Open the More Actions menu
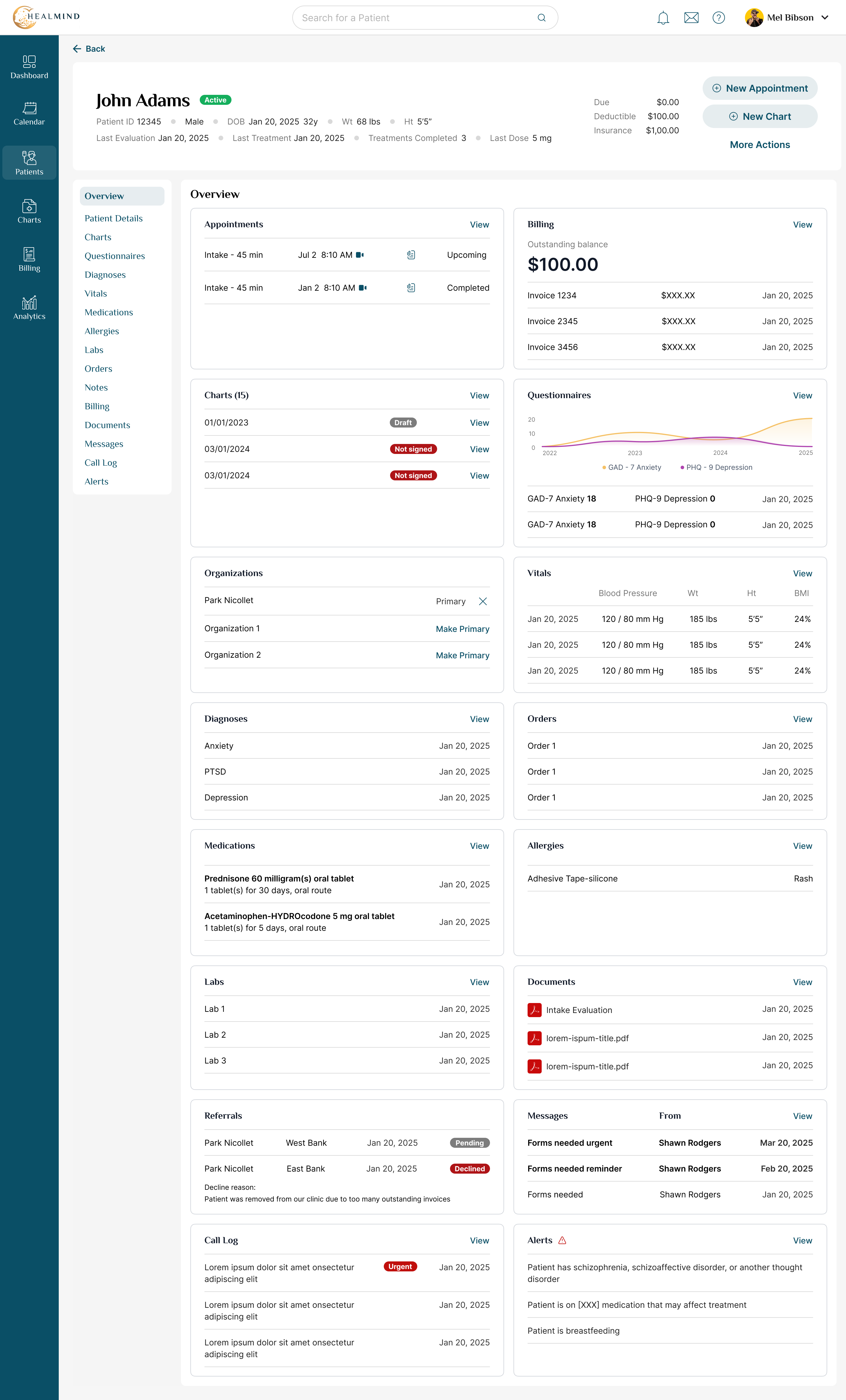The height and width of the screenshot is (1400, 846). [x=760, y=145]
